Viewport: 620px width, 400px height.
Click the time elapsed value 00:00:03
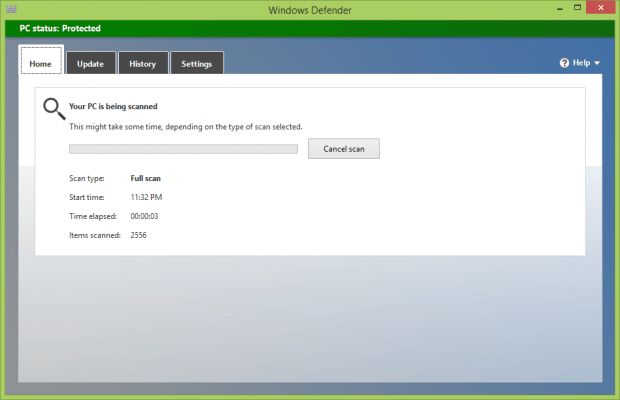click(x=144, y=216)
